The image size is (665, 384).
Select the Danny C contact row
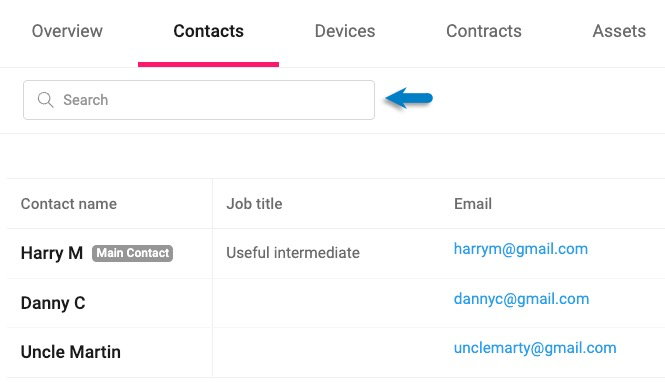336,303
